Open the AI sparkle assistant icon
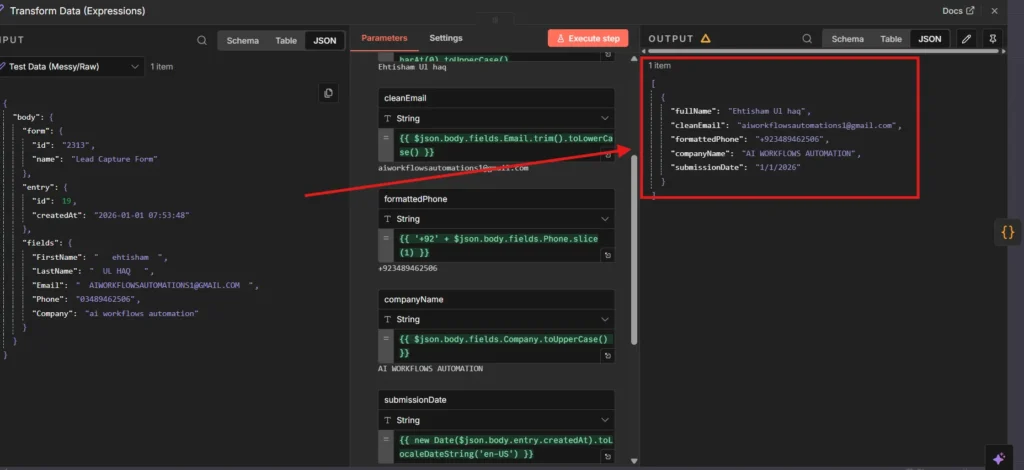1024x470 pixels. pos(998,457)
